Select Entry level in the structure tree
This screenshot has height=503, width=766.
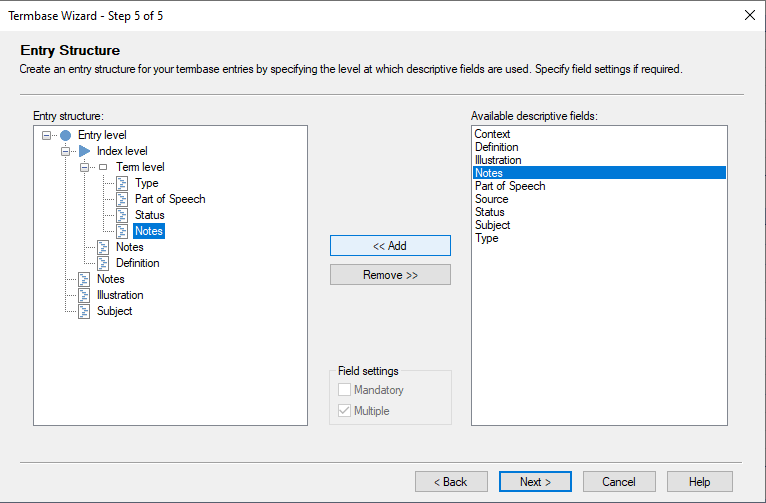pyautogui.click(x=102, y=135)
